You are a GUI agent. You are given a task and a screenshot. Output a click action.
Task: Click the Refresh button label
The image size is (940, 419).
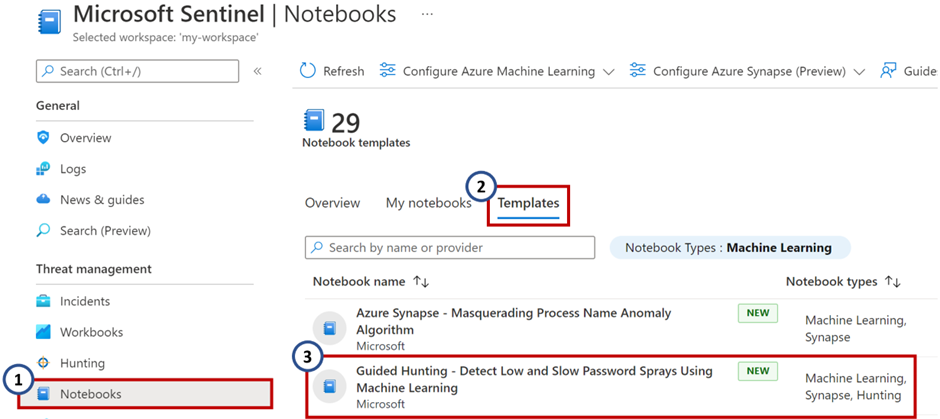coord(344,71)
